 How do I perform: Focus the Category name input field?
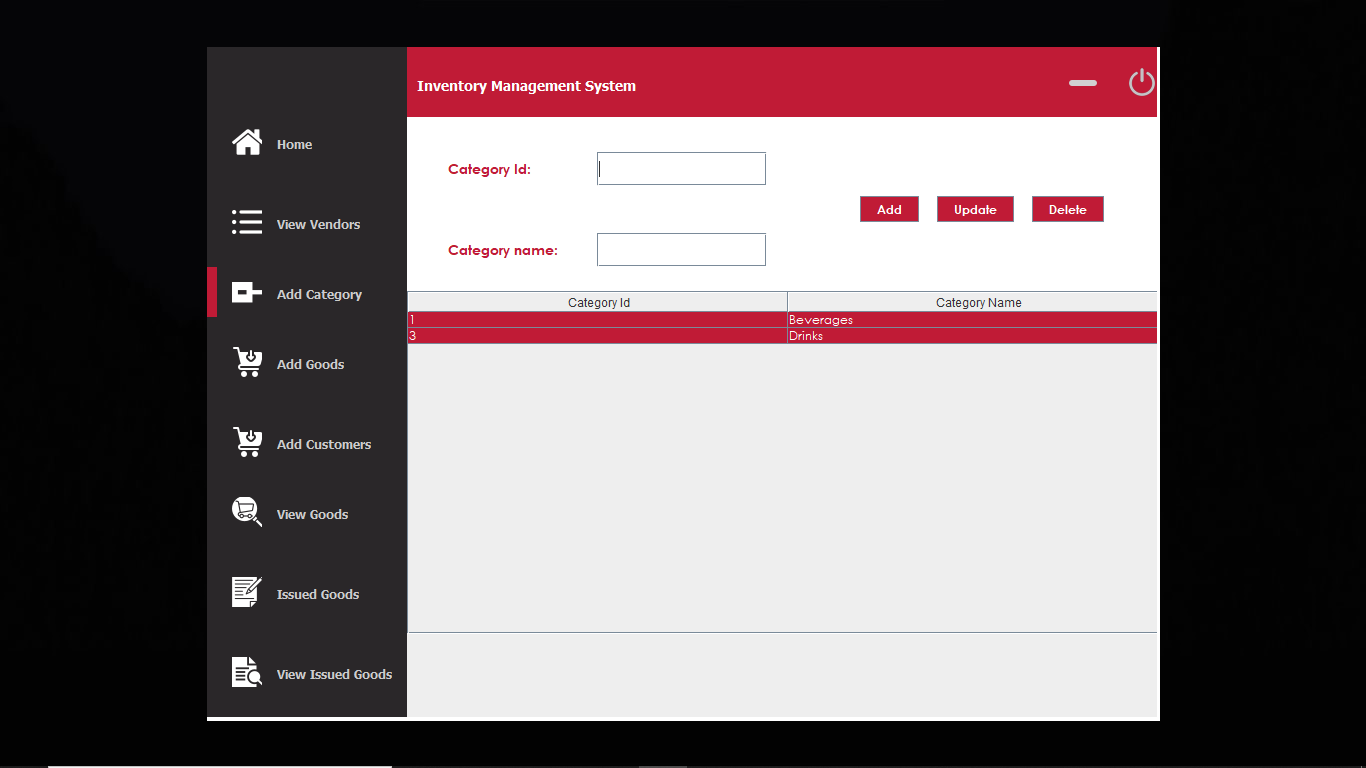tap(681, 250)
